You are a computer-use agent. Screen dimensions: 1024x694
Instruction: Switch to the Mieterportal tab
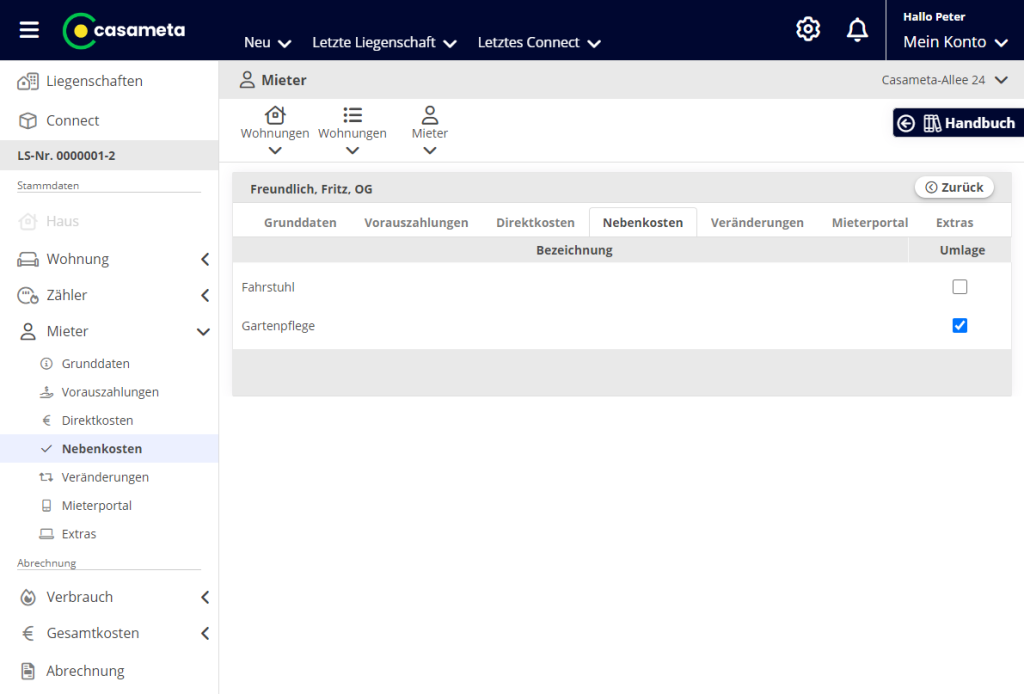(869, 223)
